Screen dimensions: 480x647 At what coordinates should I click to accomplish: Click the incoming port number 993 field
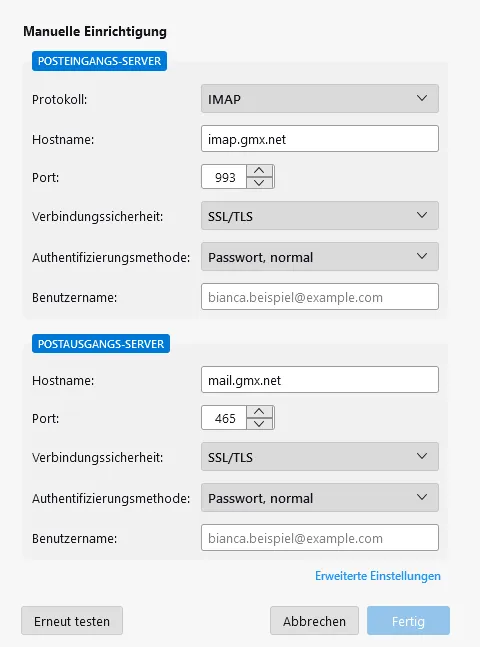(x=224, y=177)
